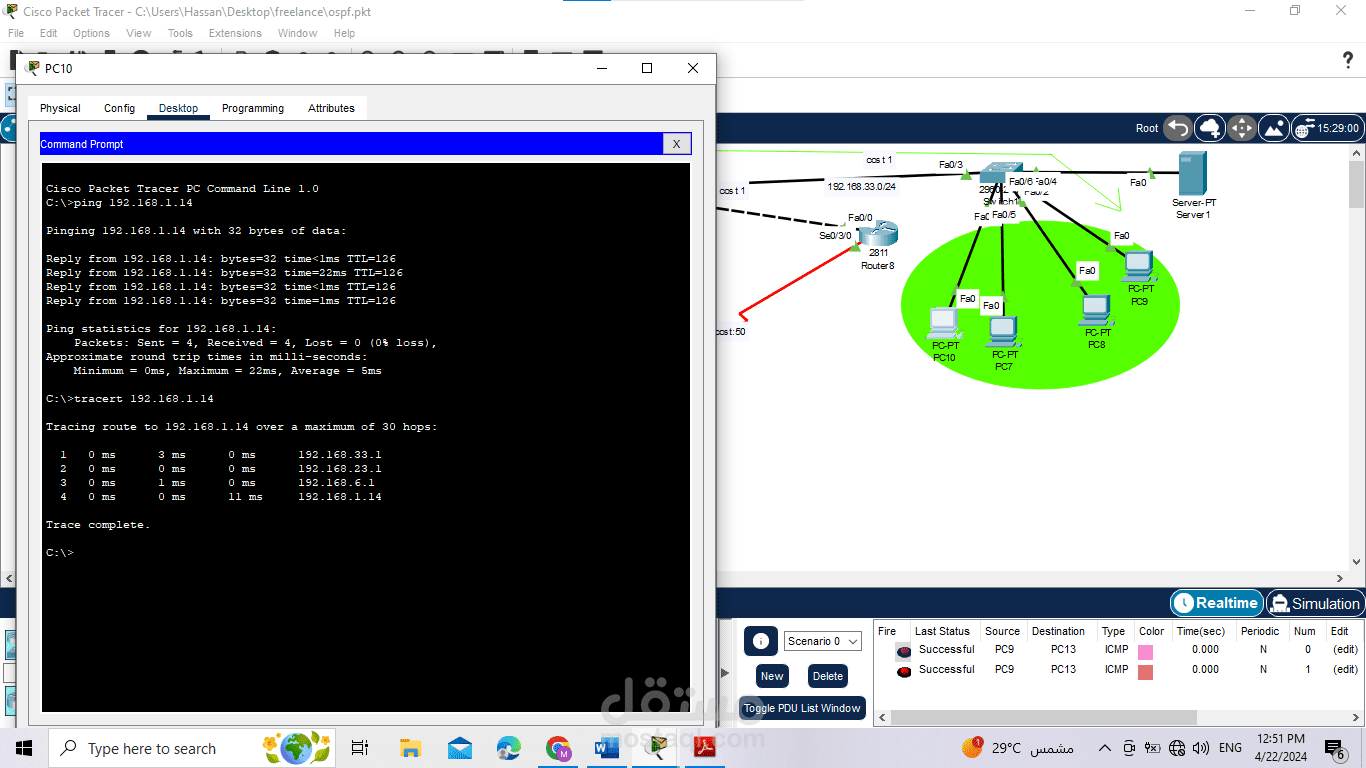The height and width of the screenshot is (768, 1366).
Task: Open network tray icon
Action: coord(1177,748)
